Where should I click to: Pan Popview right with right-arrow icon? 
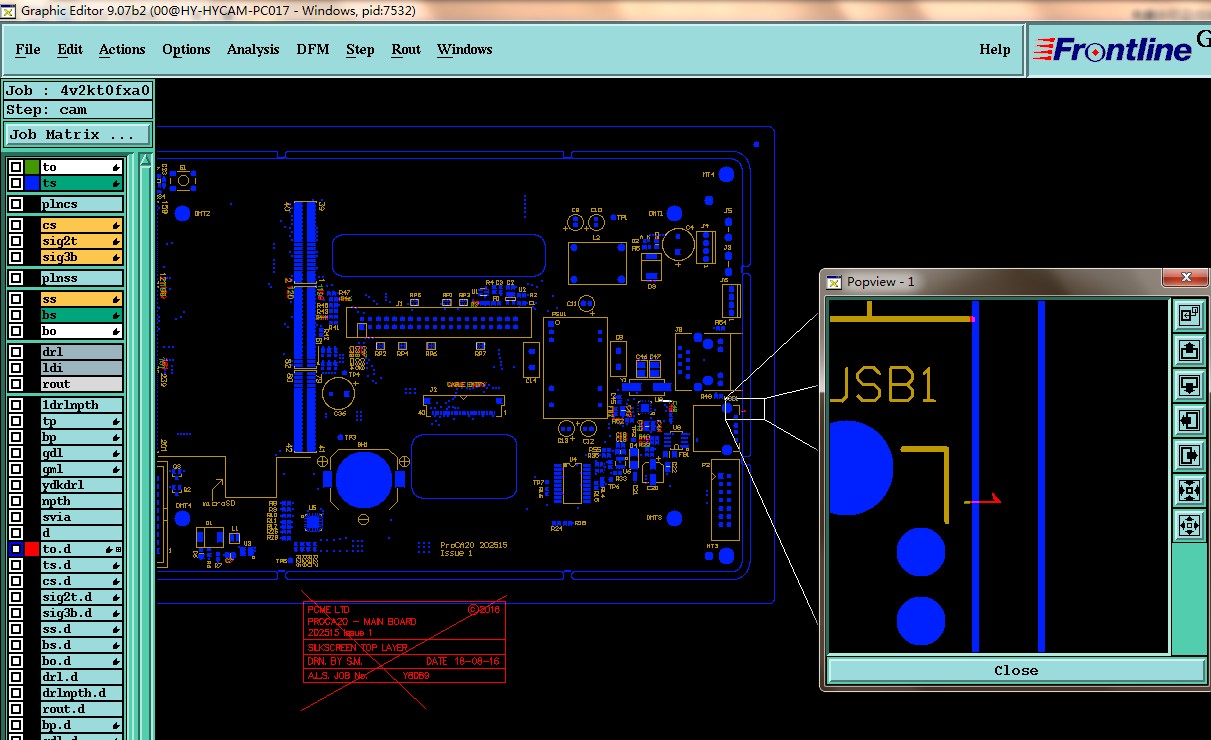click(x=1189, y=455)
